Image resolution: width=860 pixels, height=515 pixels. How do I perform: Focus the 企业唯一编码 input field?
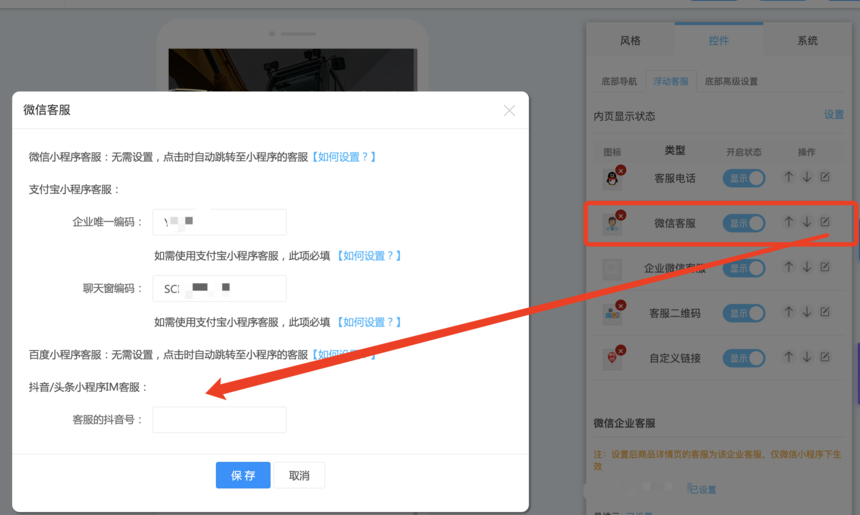(219, 222)
